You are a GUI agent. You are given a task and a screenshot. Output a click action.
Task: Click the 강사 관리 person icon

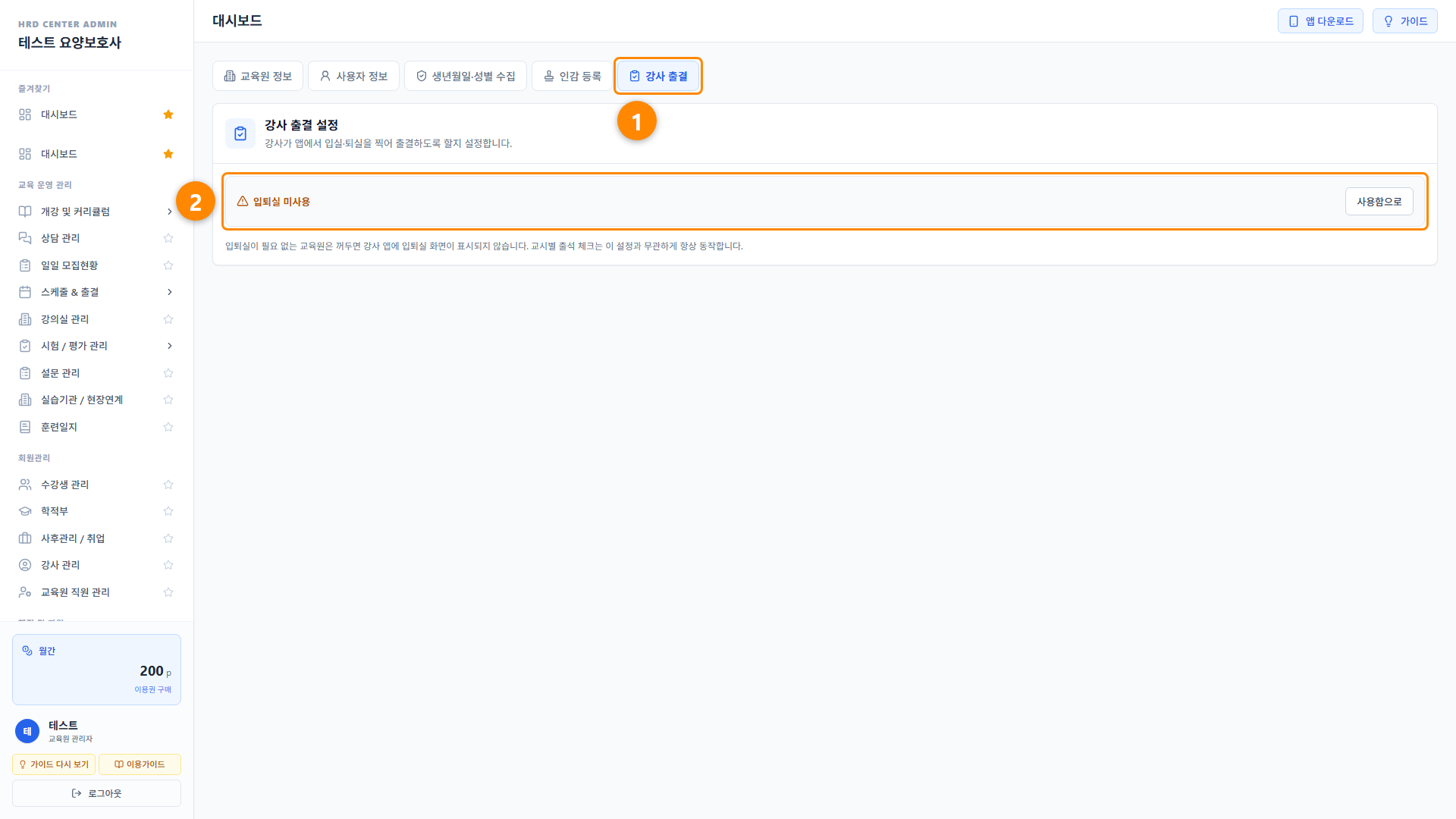point(25,565)
